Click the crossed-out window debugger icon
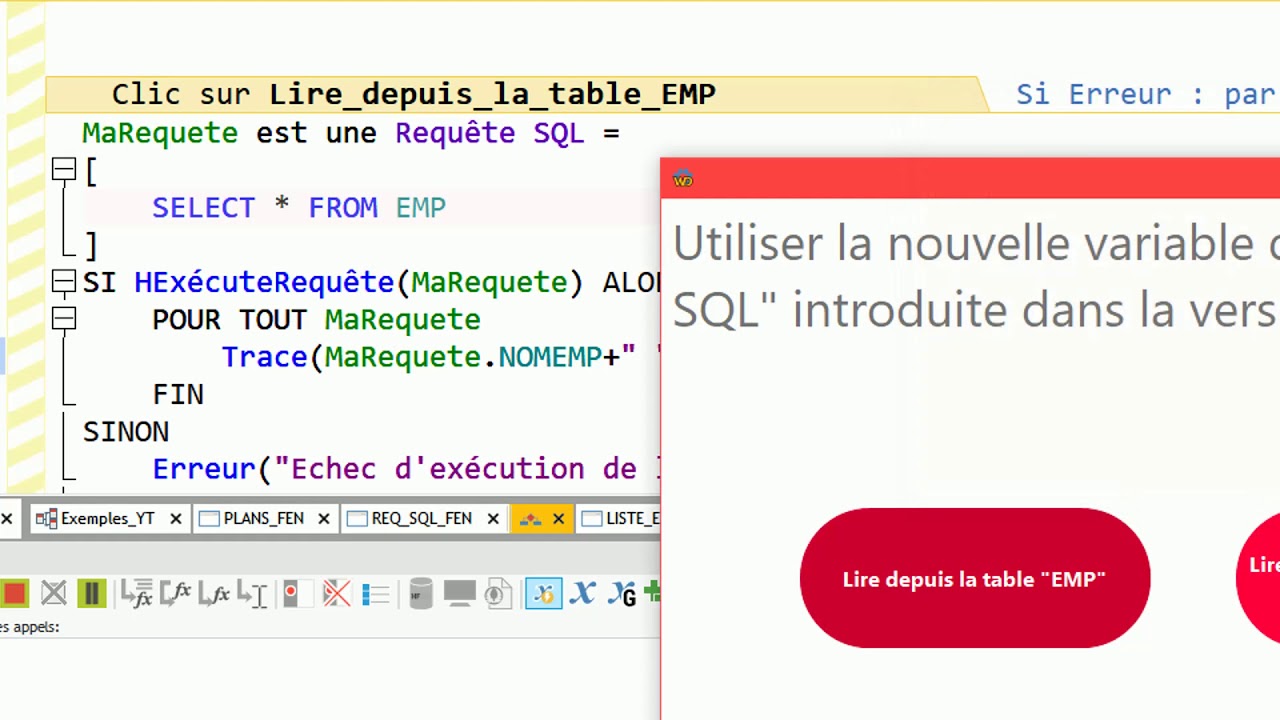Viewport: 1280px width, 720px height. point(53,594)
